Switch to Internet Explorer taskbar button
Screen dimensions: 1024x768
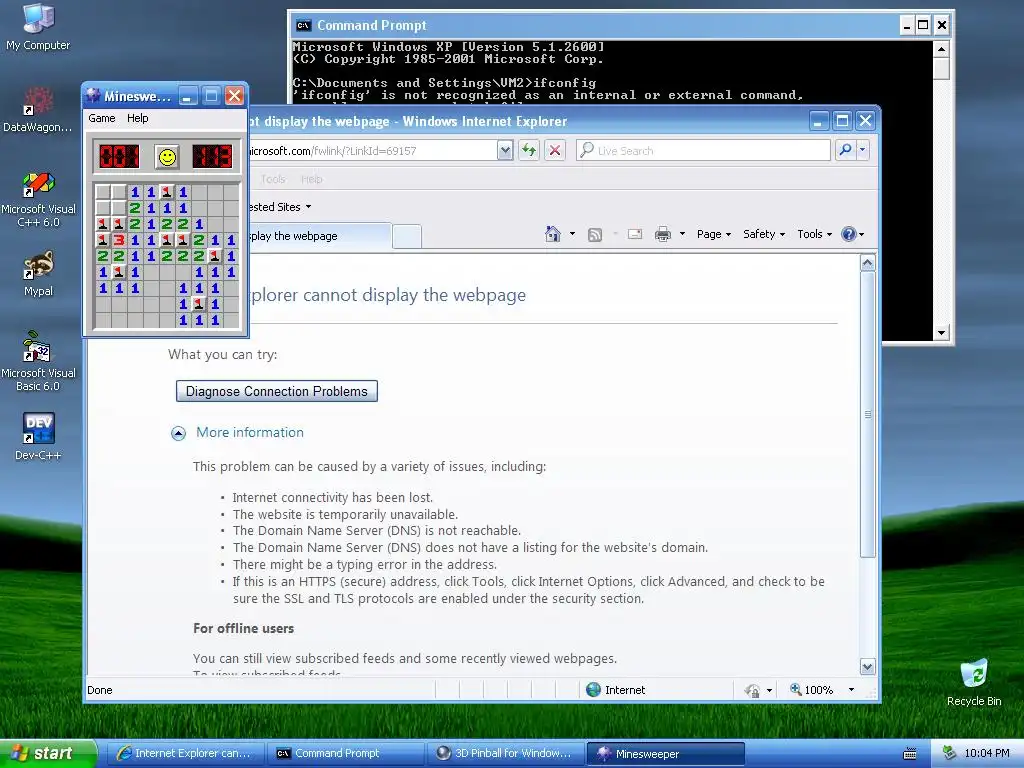click(184, 753)
